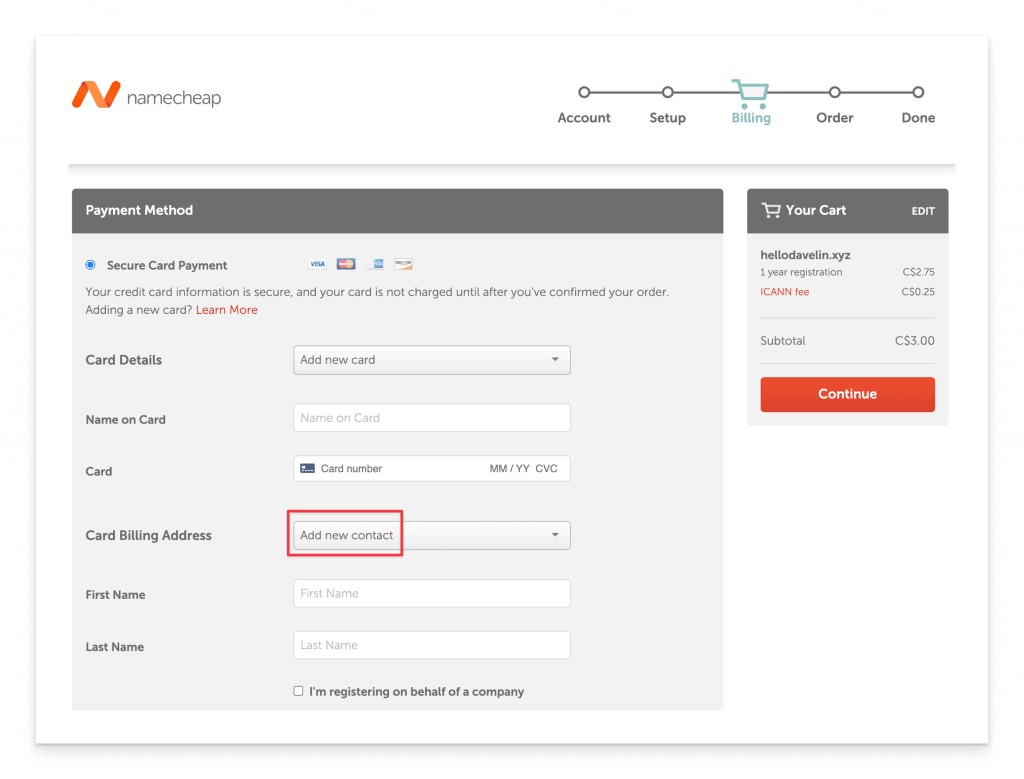
Task: Focus the MM / YY expiry field
Action: click(x=509, y=469)
